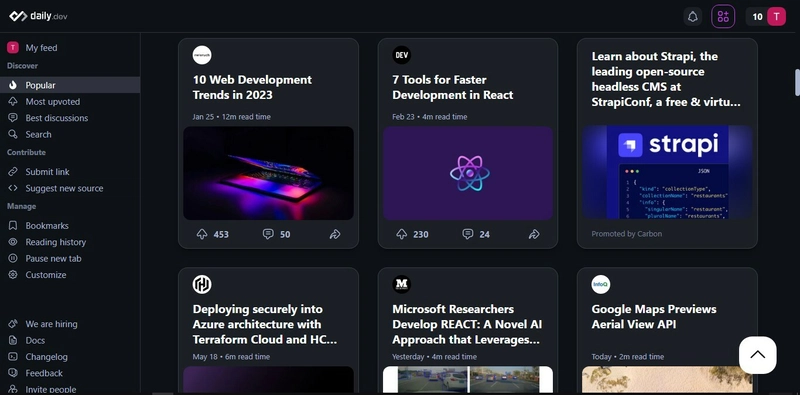Click Invite people in sidebar
The height and width of the screenshot is (395, 800).
[x=51, y=389]
